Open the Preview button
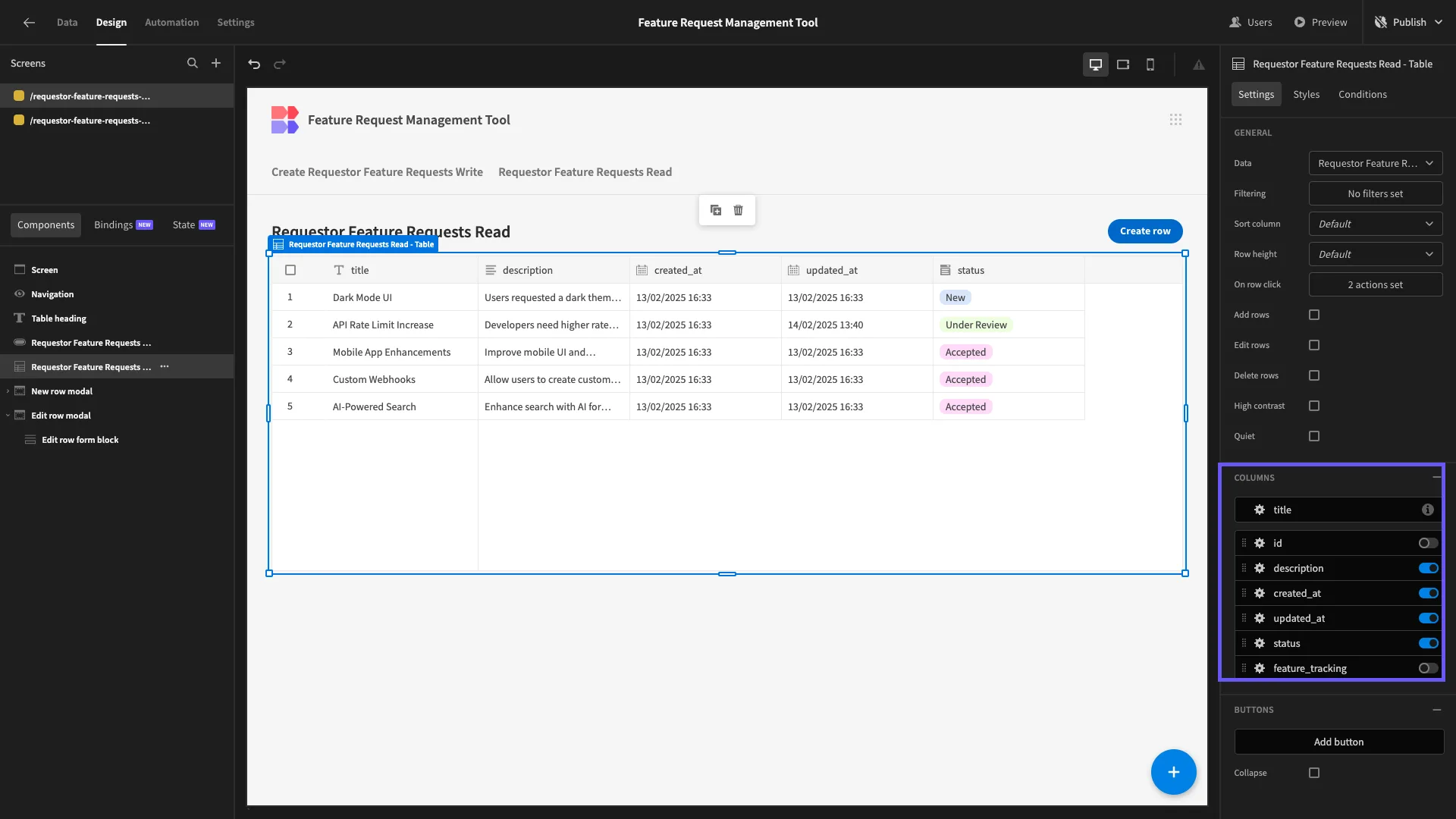 (x=1320, y=22)
